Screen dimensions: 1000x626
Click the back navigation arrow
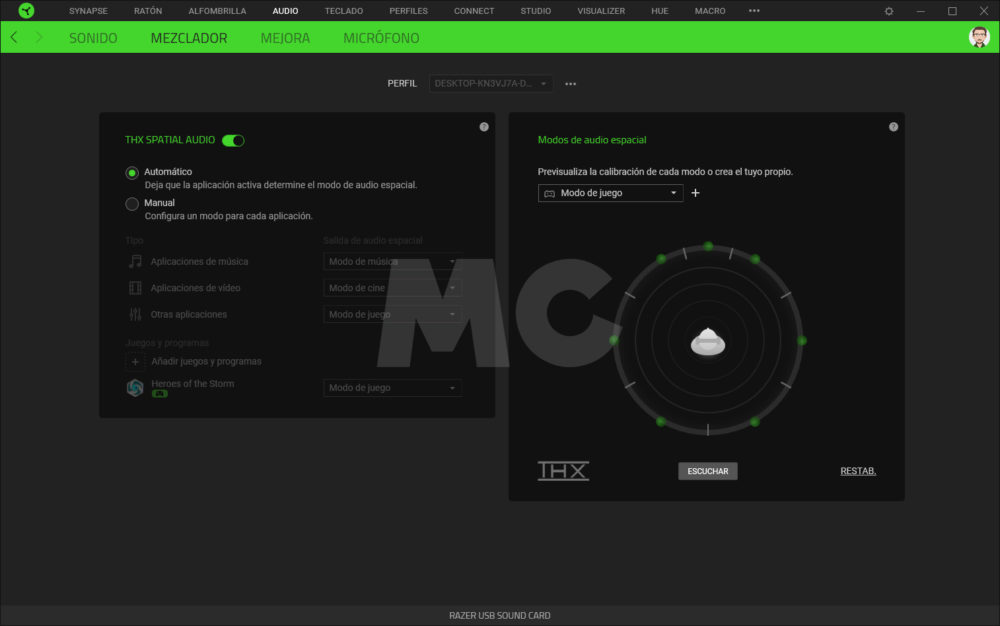click(13, 38)
